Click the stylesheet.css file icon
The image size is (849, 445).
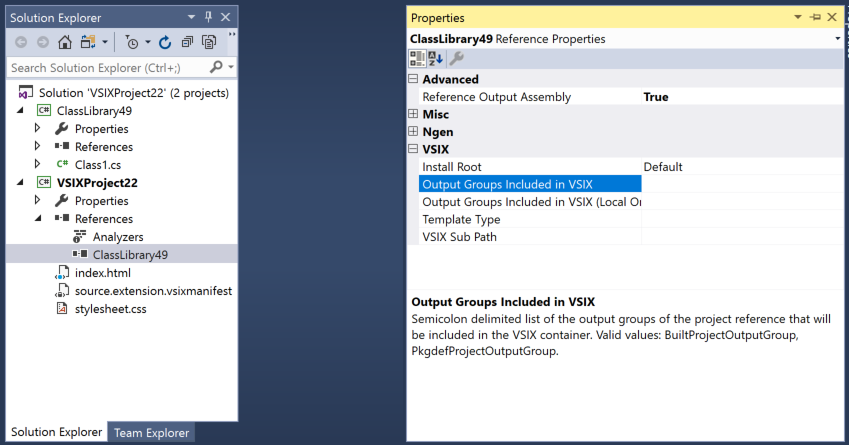(x=62, y=309)
